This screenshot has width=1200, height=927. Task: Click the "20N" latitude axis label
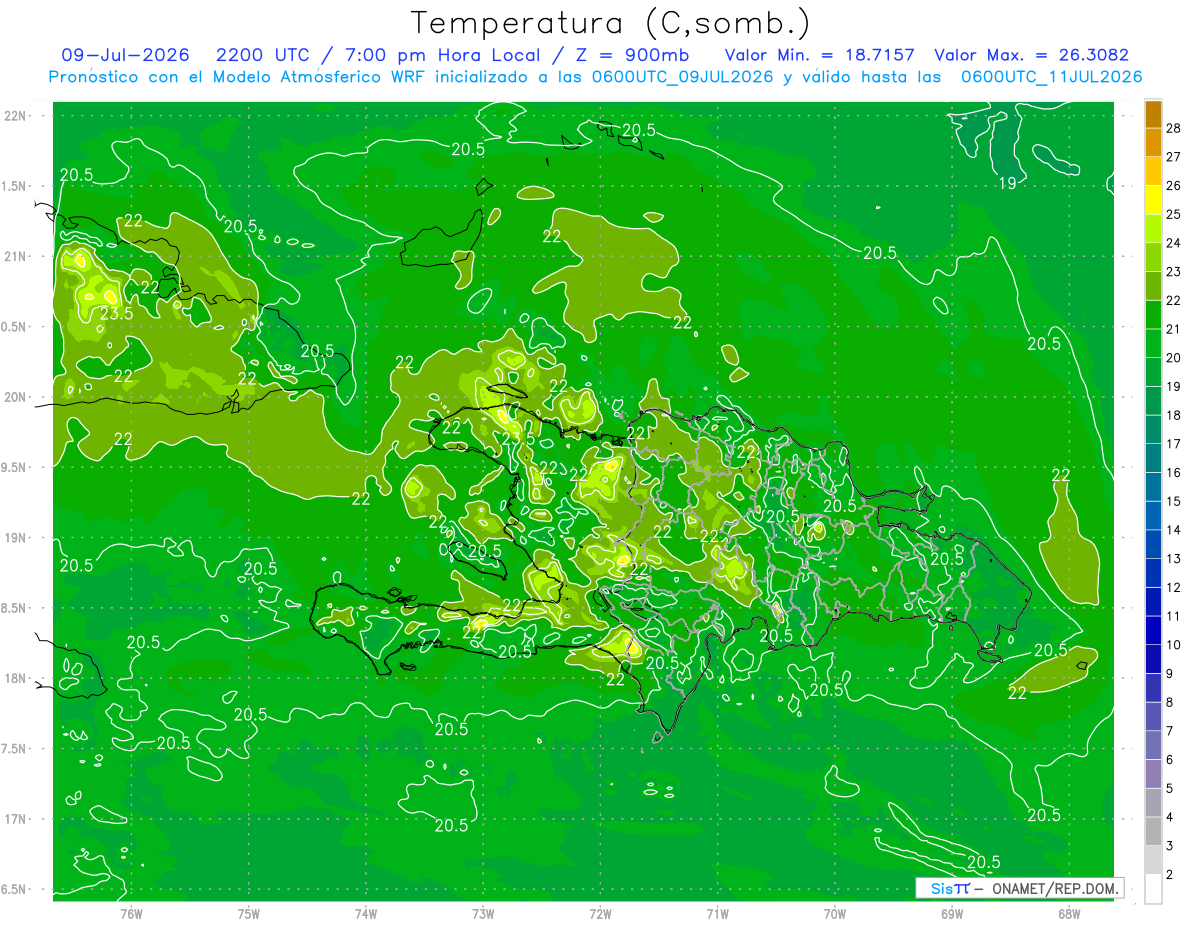[16, 397]
